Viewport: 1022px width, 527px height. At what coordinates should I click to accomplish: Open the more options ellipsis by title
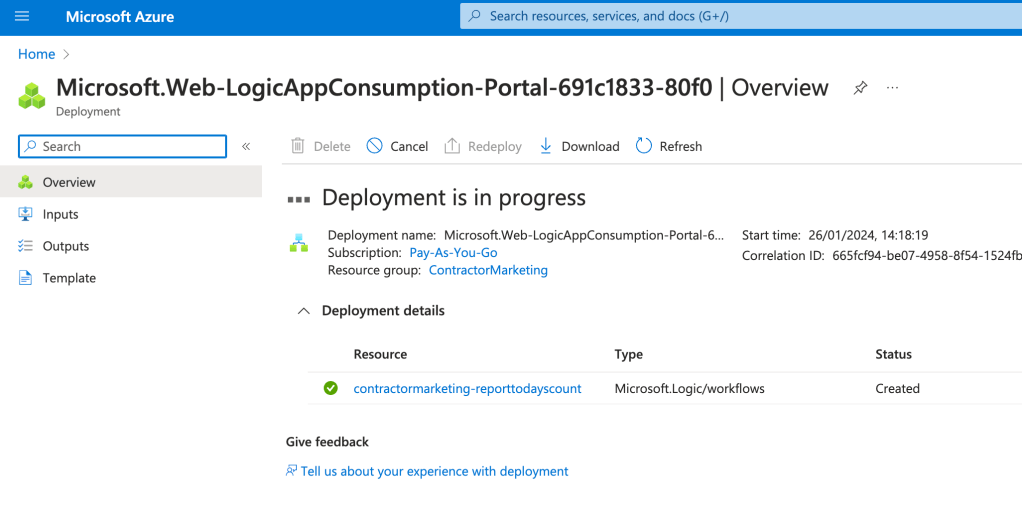[x=892, y=87]
